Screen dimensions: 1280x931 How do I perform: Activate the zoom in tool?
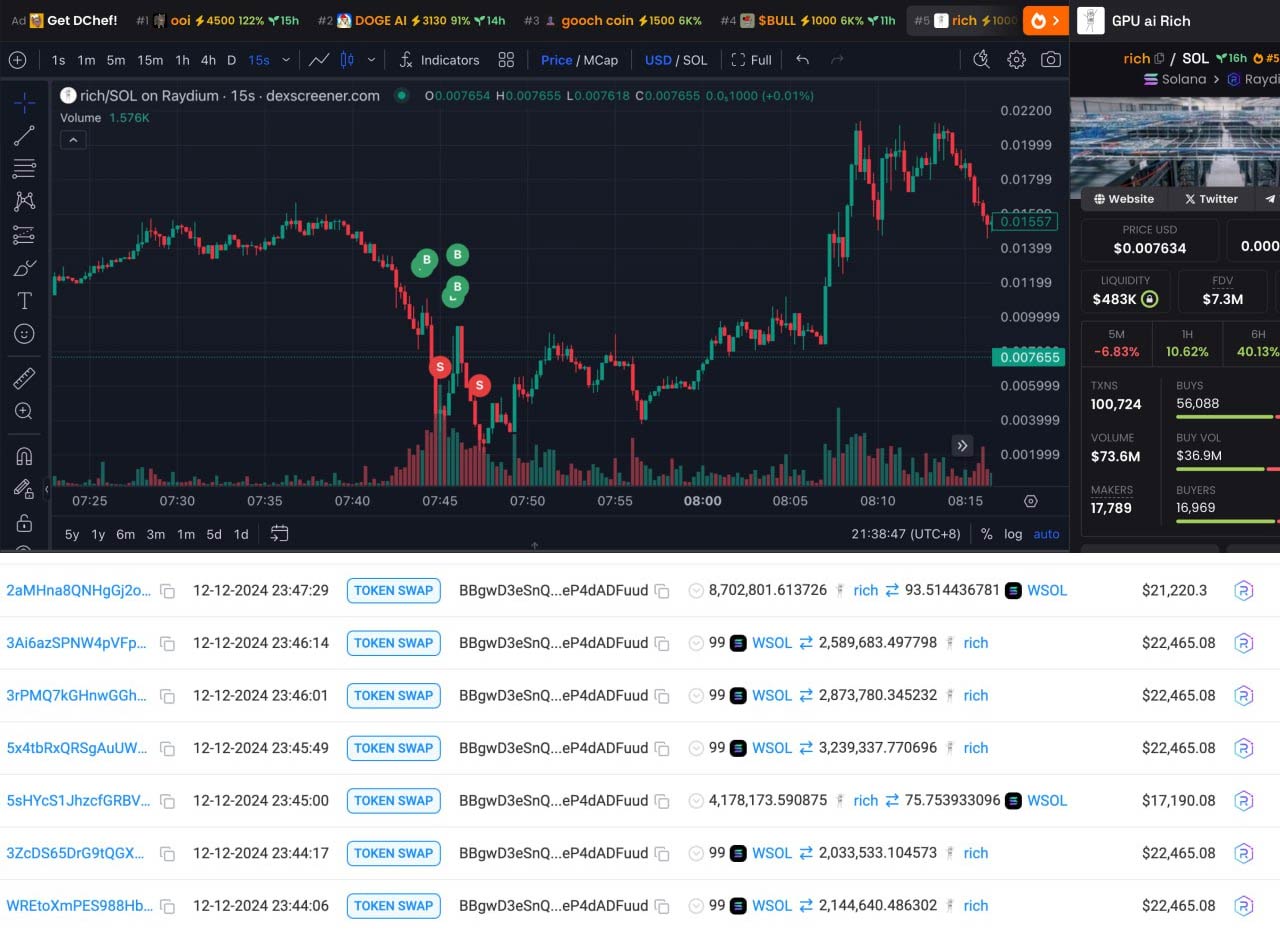tap(24, 411)
